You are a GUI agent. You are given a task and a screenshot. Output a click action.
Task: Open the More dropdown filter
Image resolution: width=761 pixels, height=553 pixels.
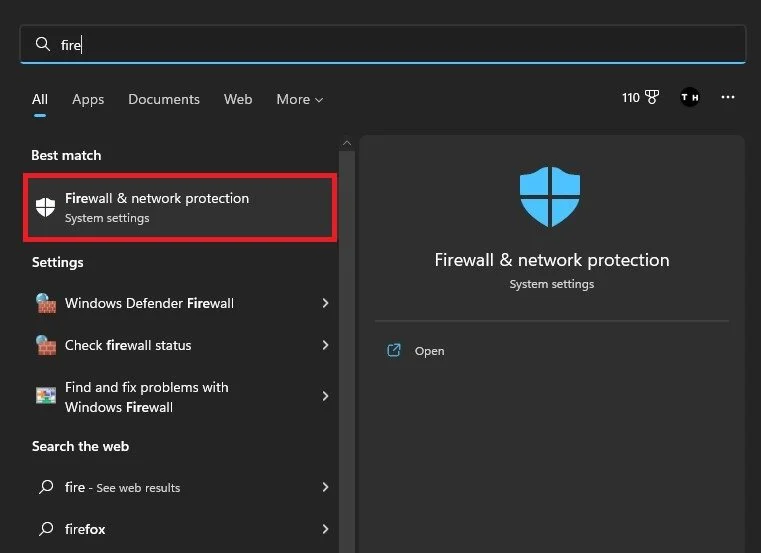[299, 100]
